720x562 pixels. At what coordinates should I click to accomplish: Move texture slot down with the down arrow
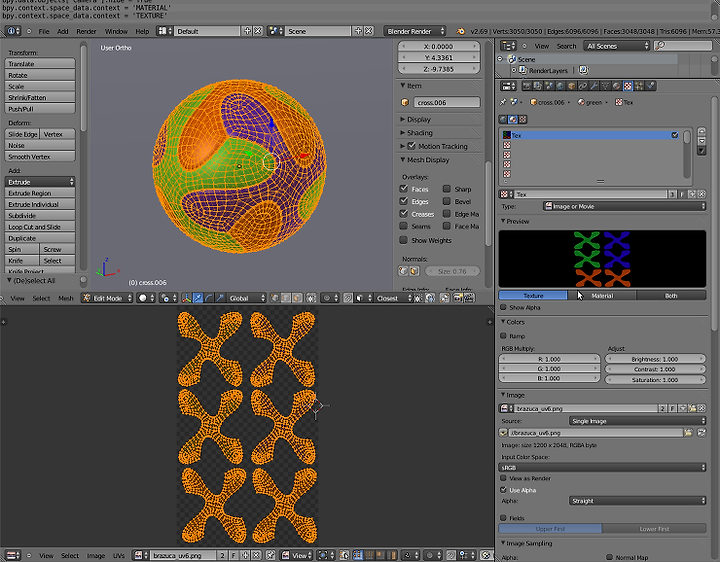coord(702,140)
